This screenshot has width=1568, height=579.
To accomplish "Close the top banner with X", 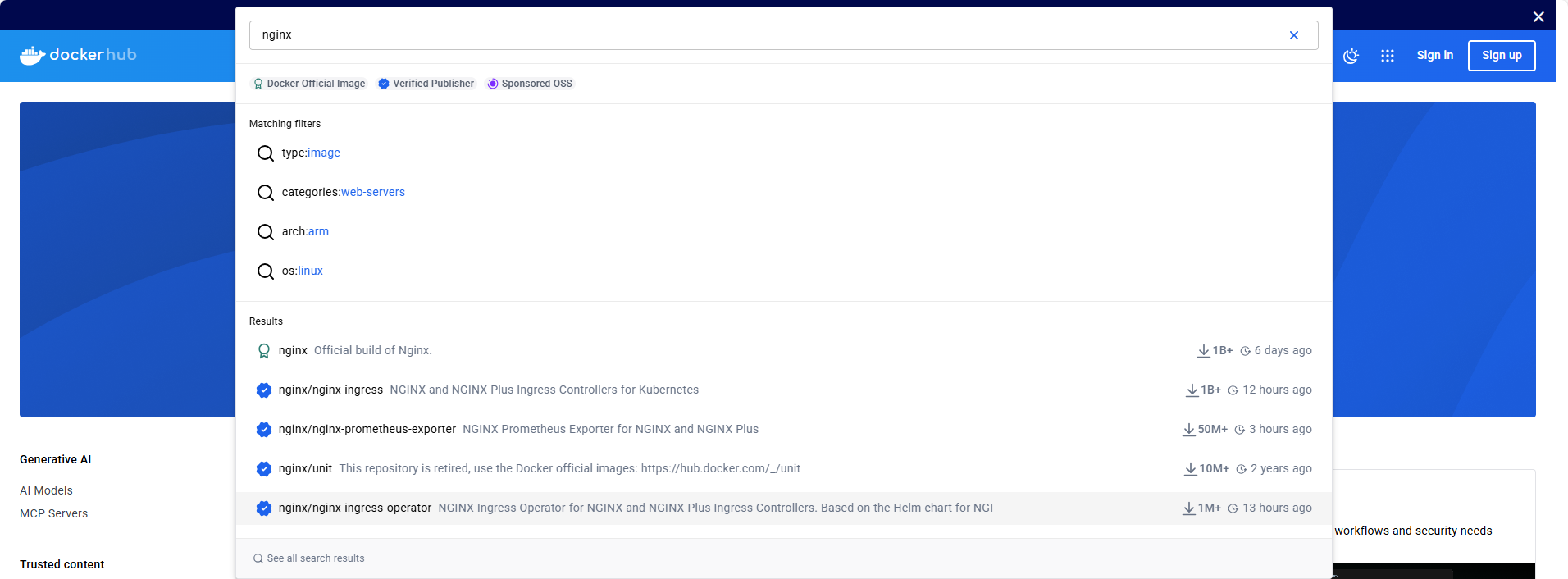I will (x=1538, y=16).
